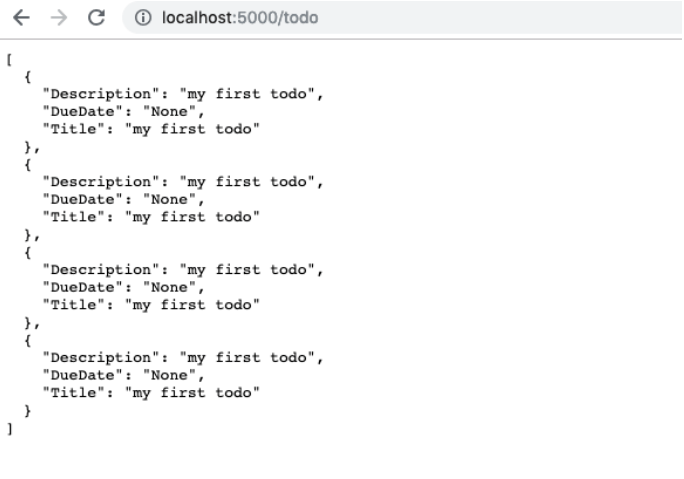Click the closing square bracket of JSON array
The image size is (684, 479).
tap(9, 427)
